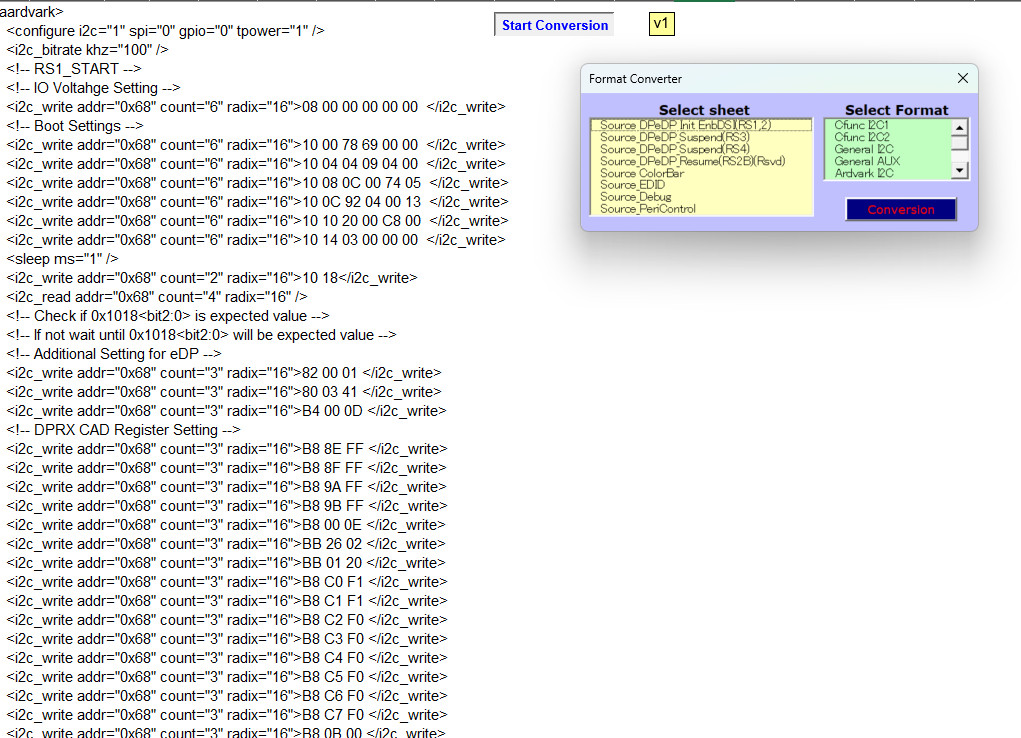
Task: Pick Source_PeriControl from sheet list
Action: tap(648, 209)
